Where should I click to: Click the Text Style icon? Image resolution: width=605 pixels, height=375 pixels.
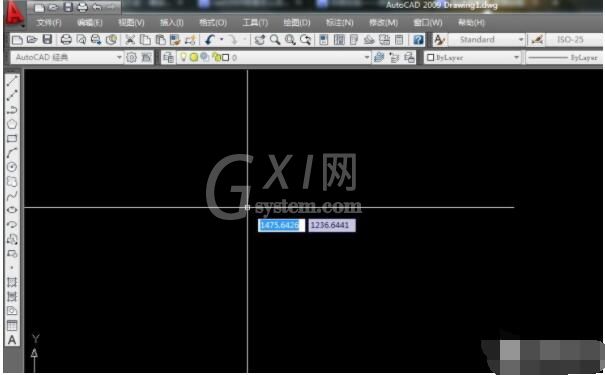coord(439,40)
